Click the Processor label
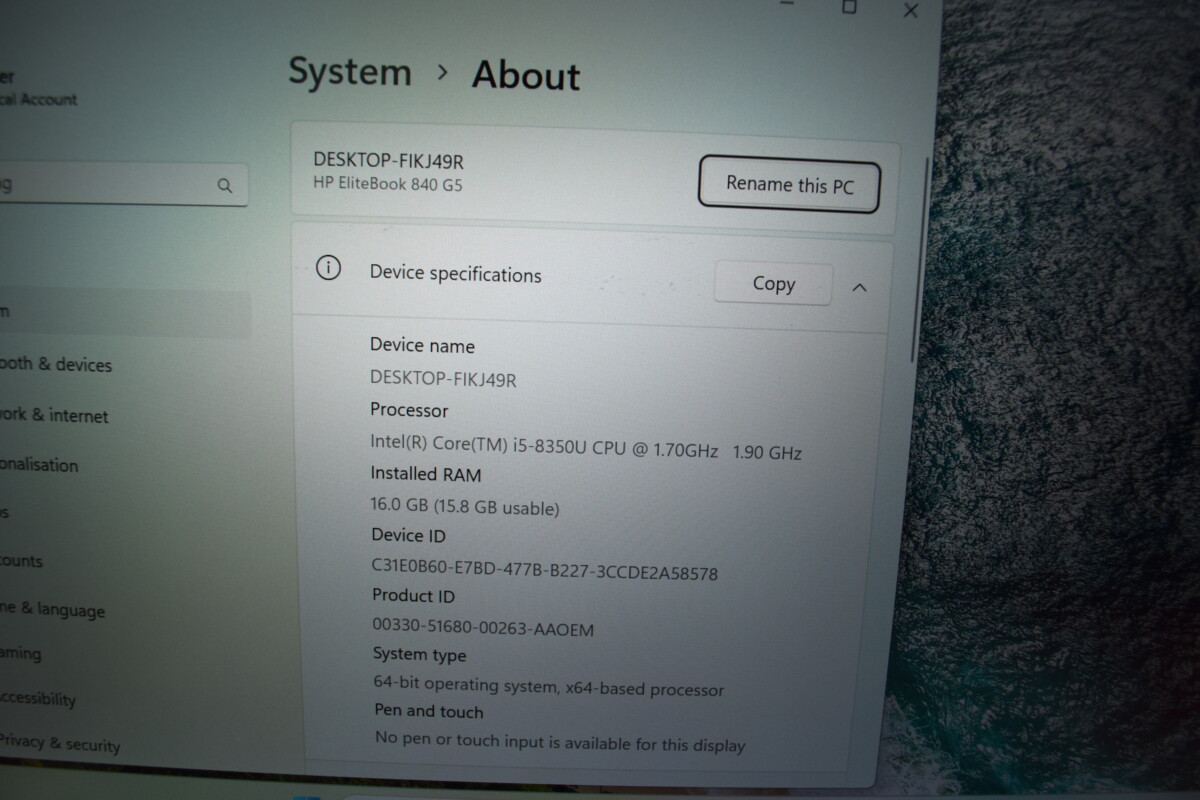1200x800 pixels. coord(409,410)
